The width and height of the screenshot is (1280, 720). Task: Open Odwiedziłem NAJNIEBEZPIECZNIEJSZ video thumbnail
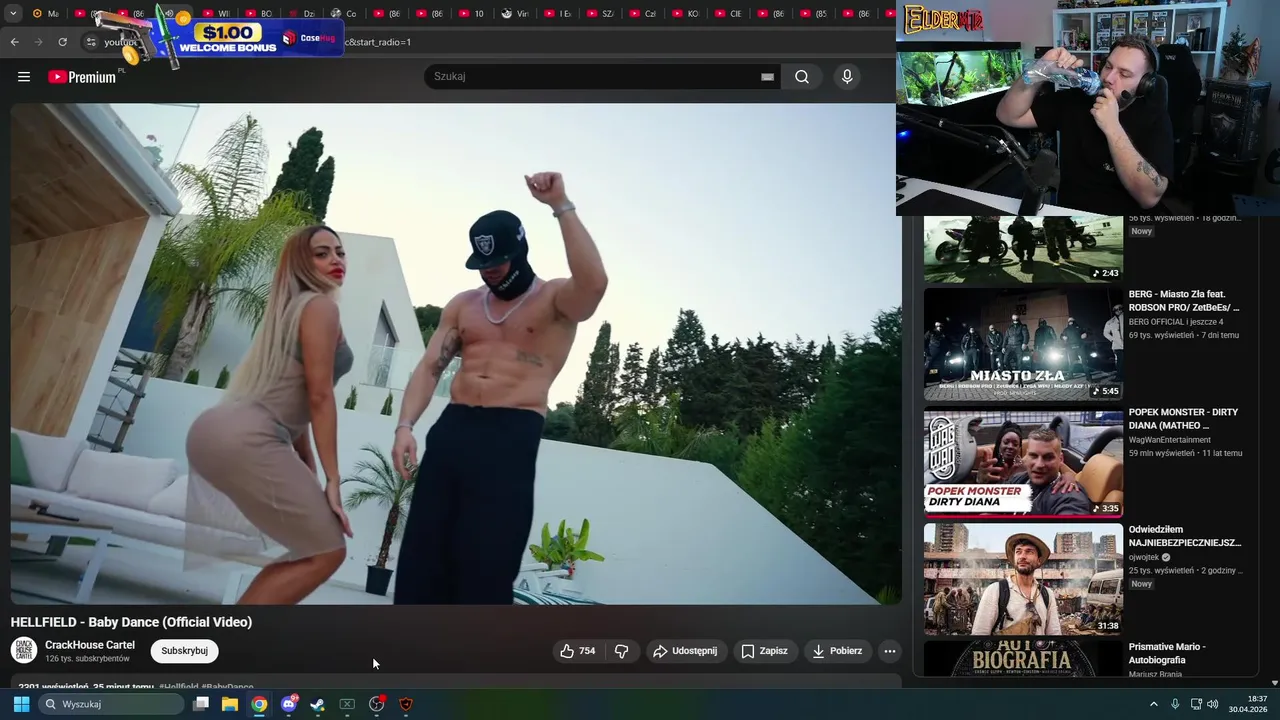[1023, 579]
